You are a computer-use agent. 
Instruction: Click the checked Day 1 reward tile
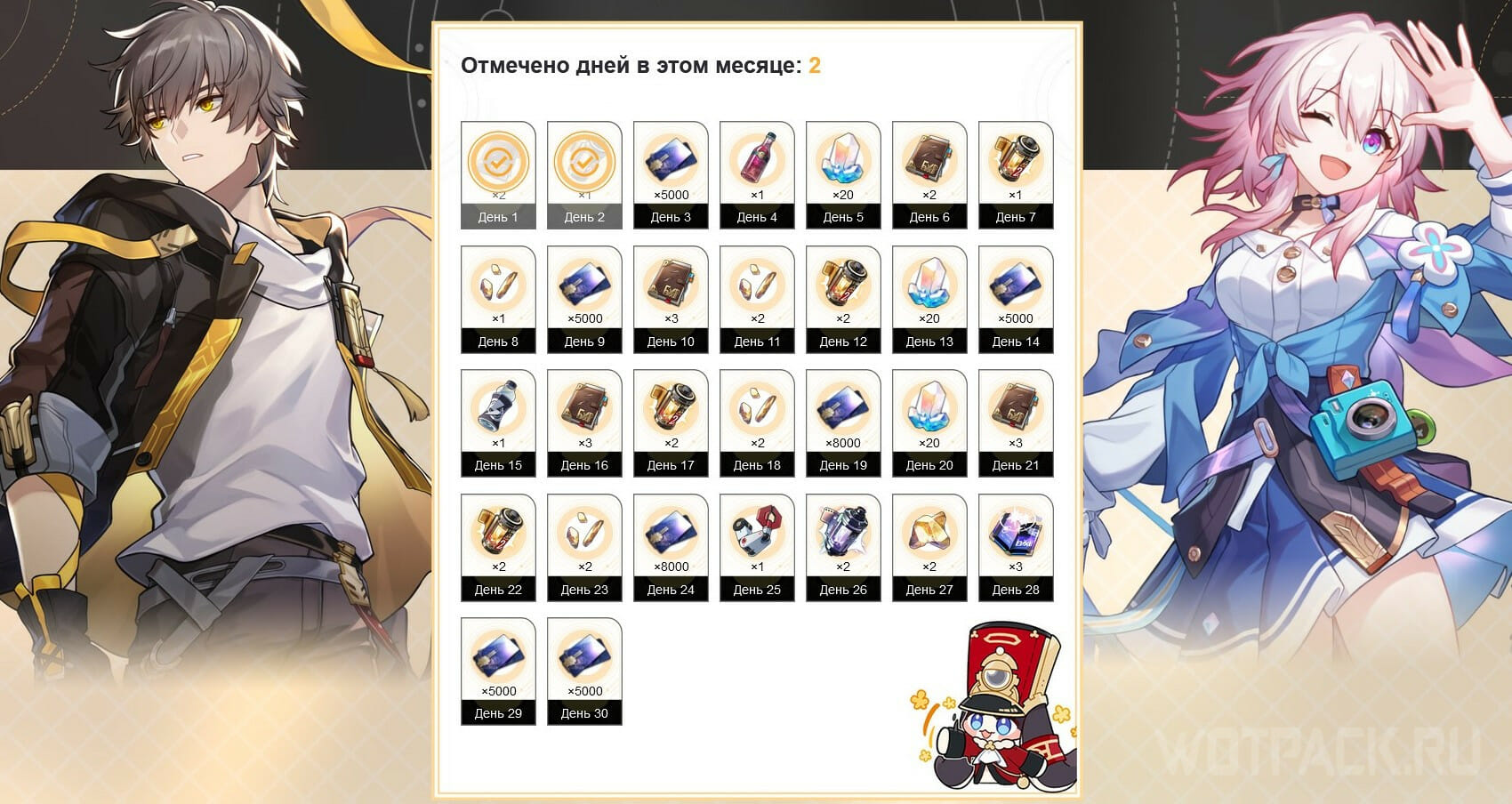[498, 175]
